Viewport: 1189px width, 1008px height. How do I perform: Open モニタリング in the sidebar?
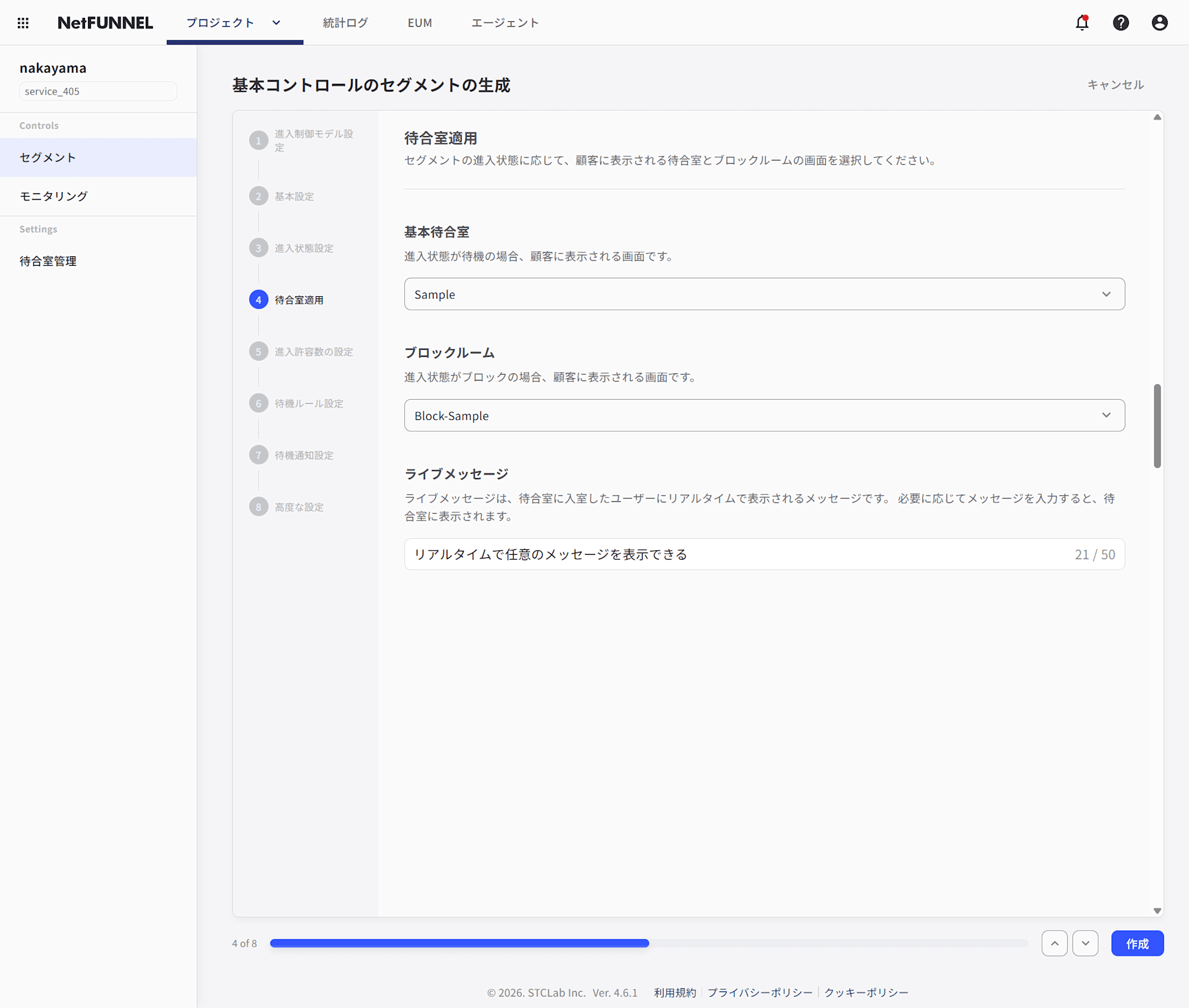coord(54,196)
